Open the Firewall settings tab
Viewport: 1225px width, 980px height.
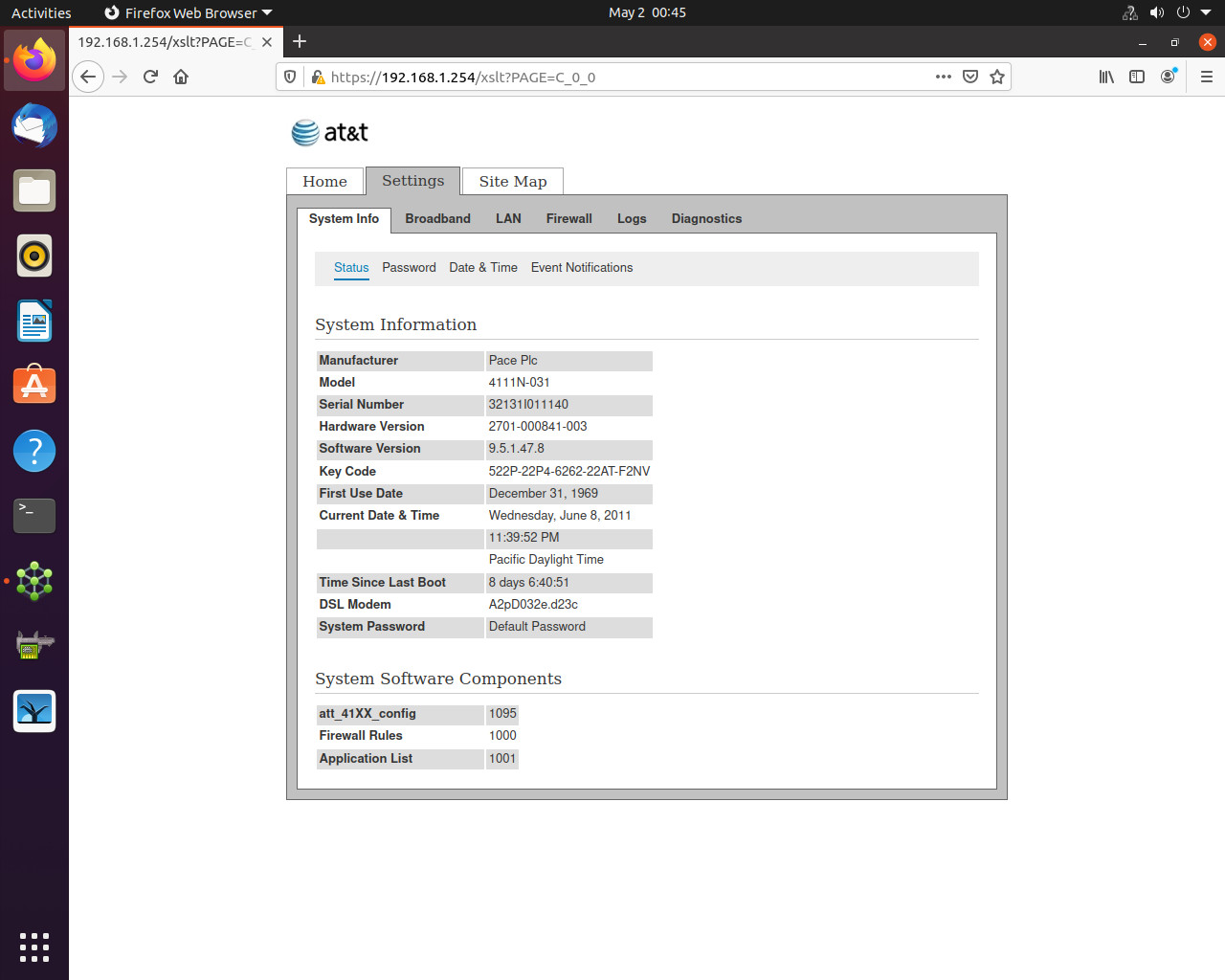(569, 218)
